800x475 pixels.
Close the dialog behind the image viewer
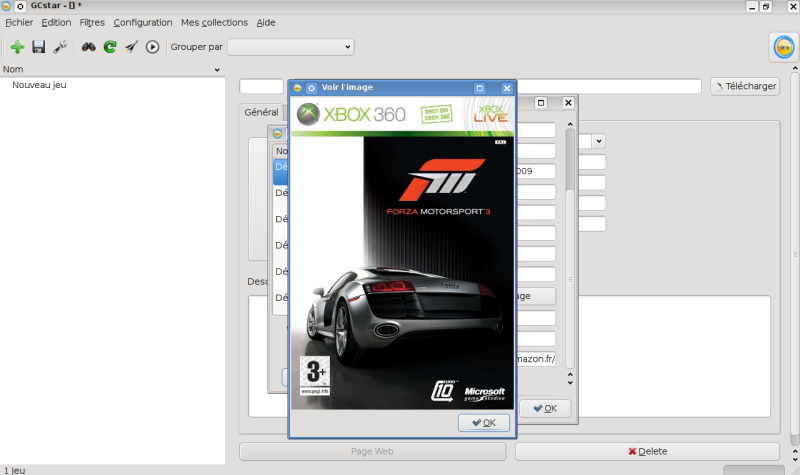coord(568,103)
